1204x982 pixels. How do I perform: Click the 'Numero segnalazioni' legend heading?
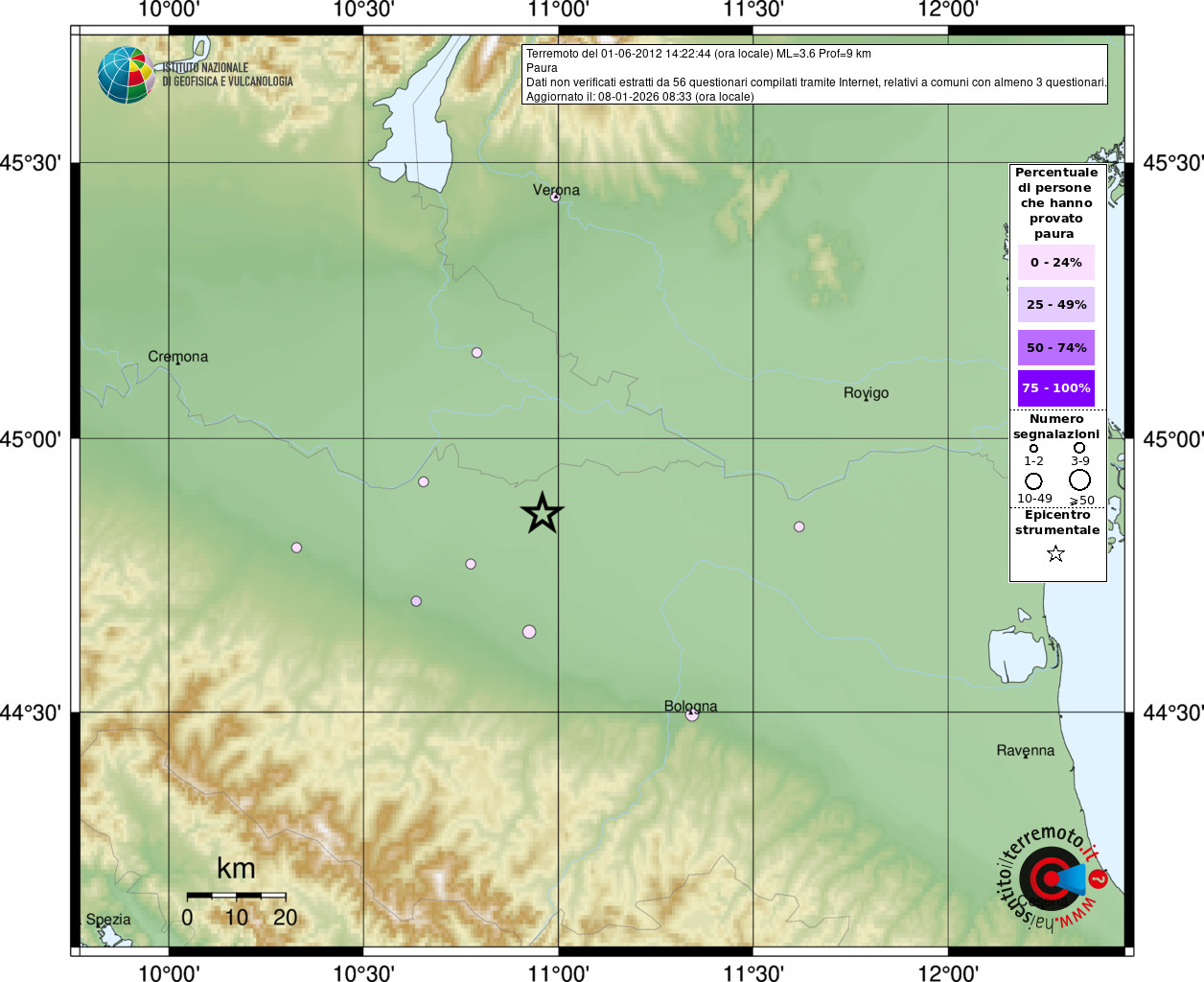[1056, 427]
